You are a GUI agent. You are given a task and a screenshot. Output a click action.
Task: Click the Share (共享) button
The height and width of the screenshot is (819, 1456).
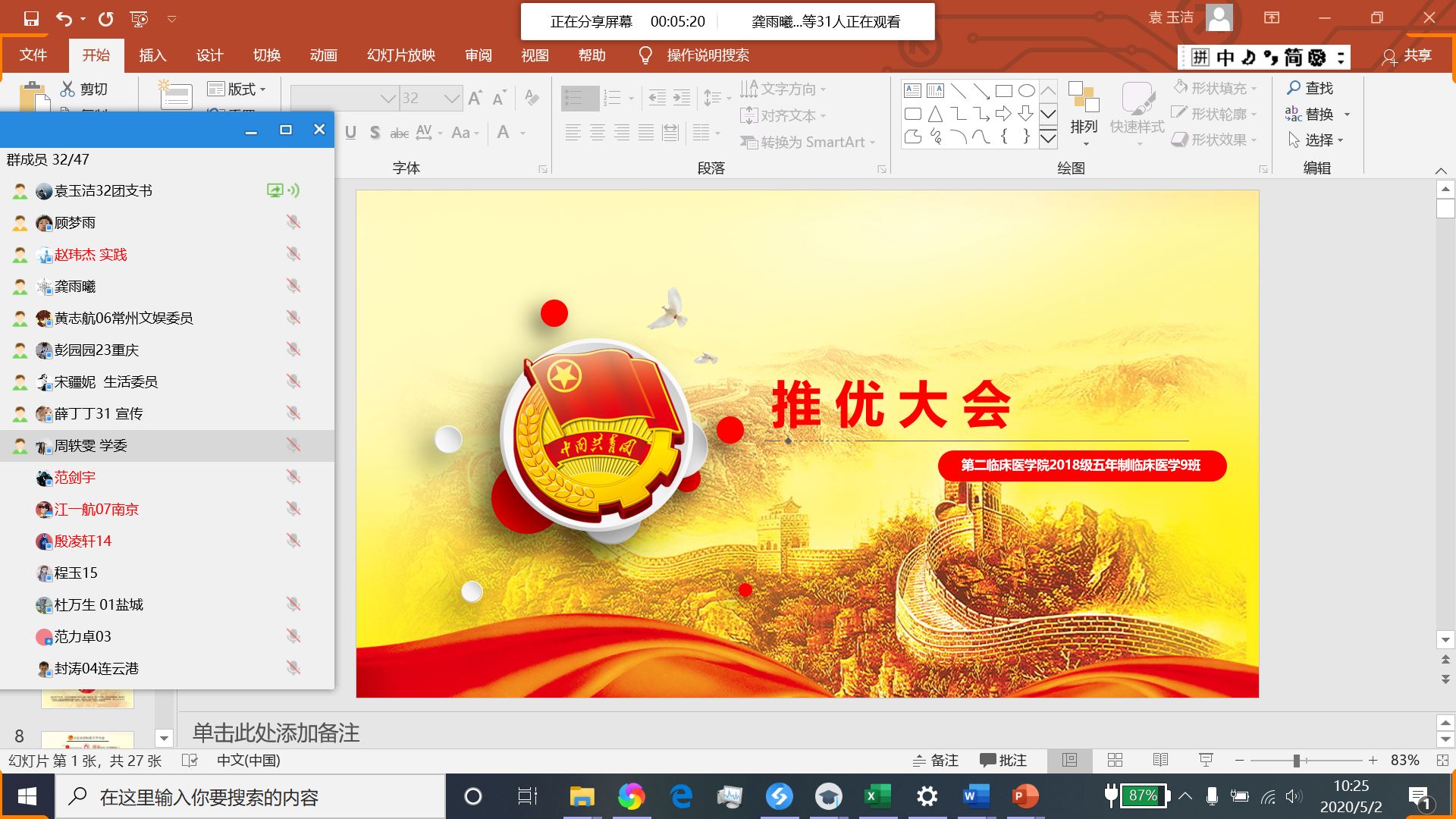[x=1407, y=55]
